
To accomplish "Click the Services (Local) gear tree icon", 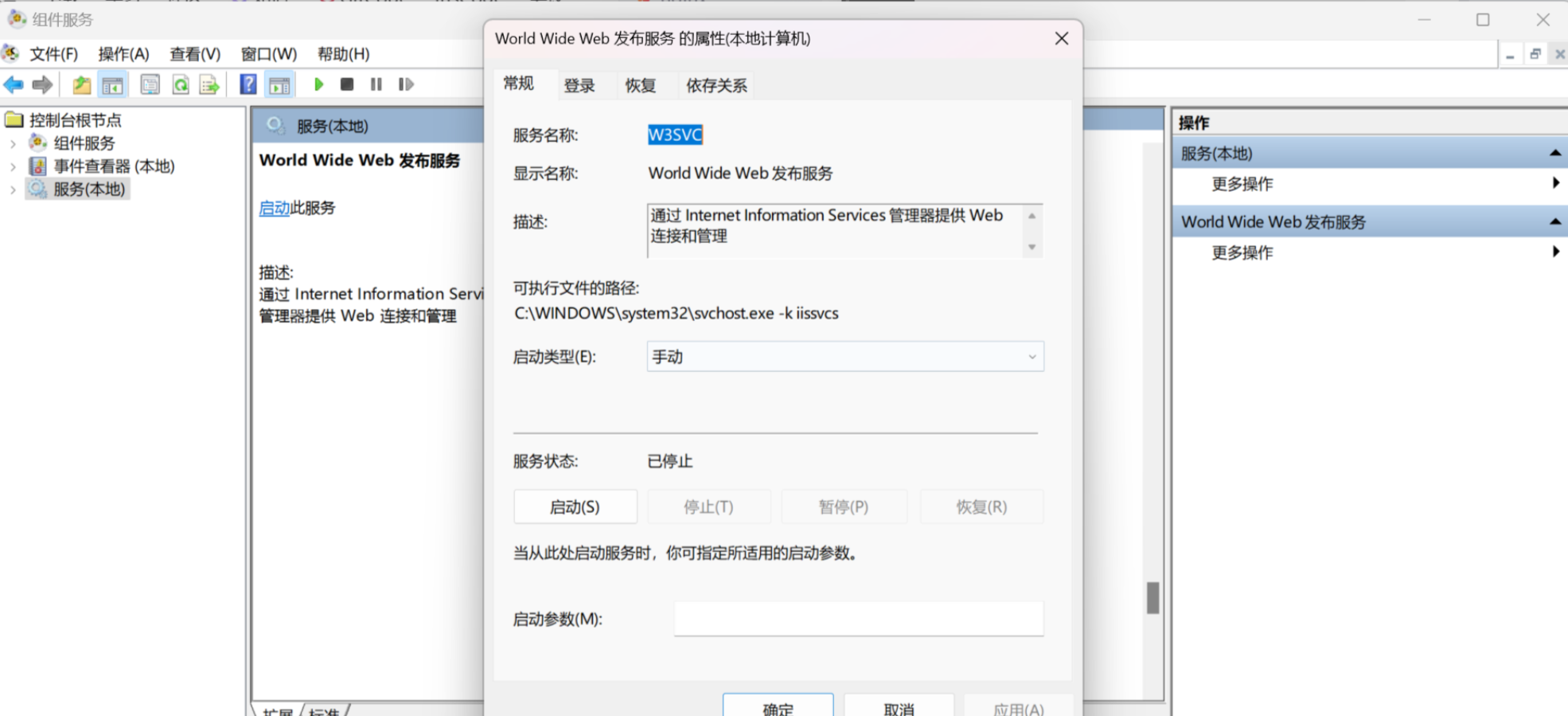I will pyautogui.click(x=37, y=189).
